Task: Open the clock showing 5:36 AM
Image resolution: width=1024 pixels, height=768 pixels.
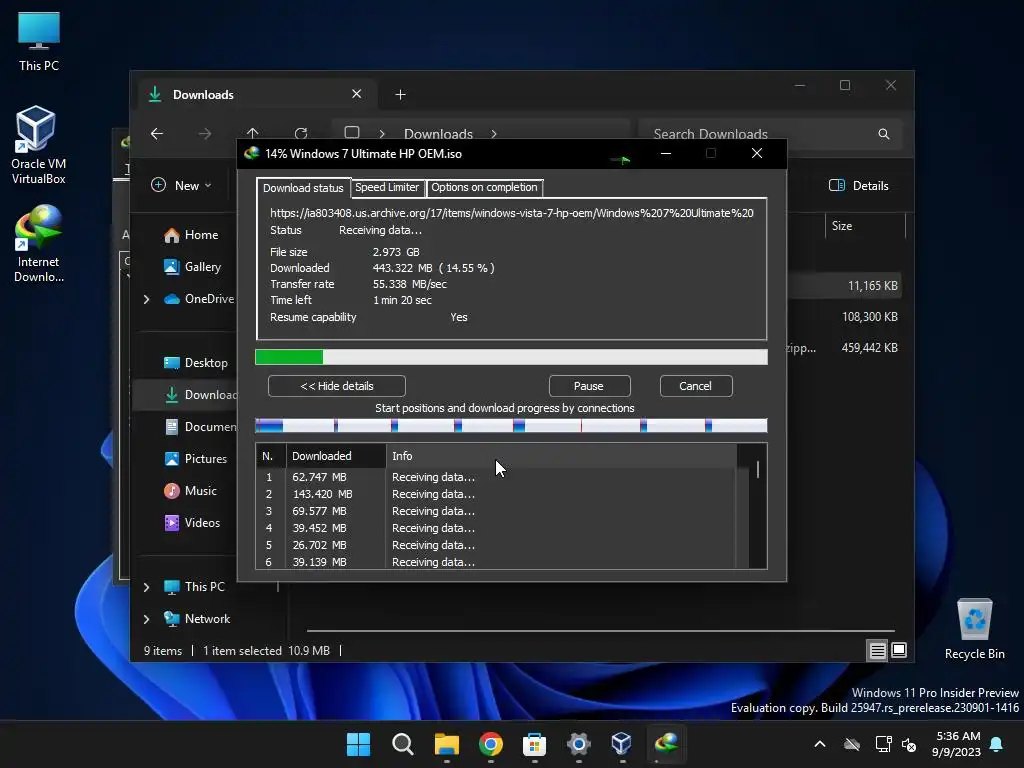Action: coord(957,736)
